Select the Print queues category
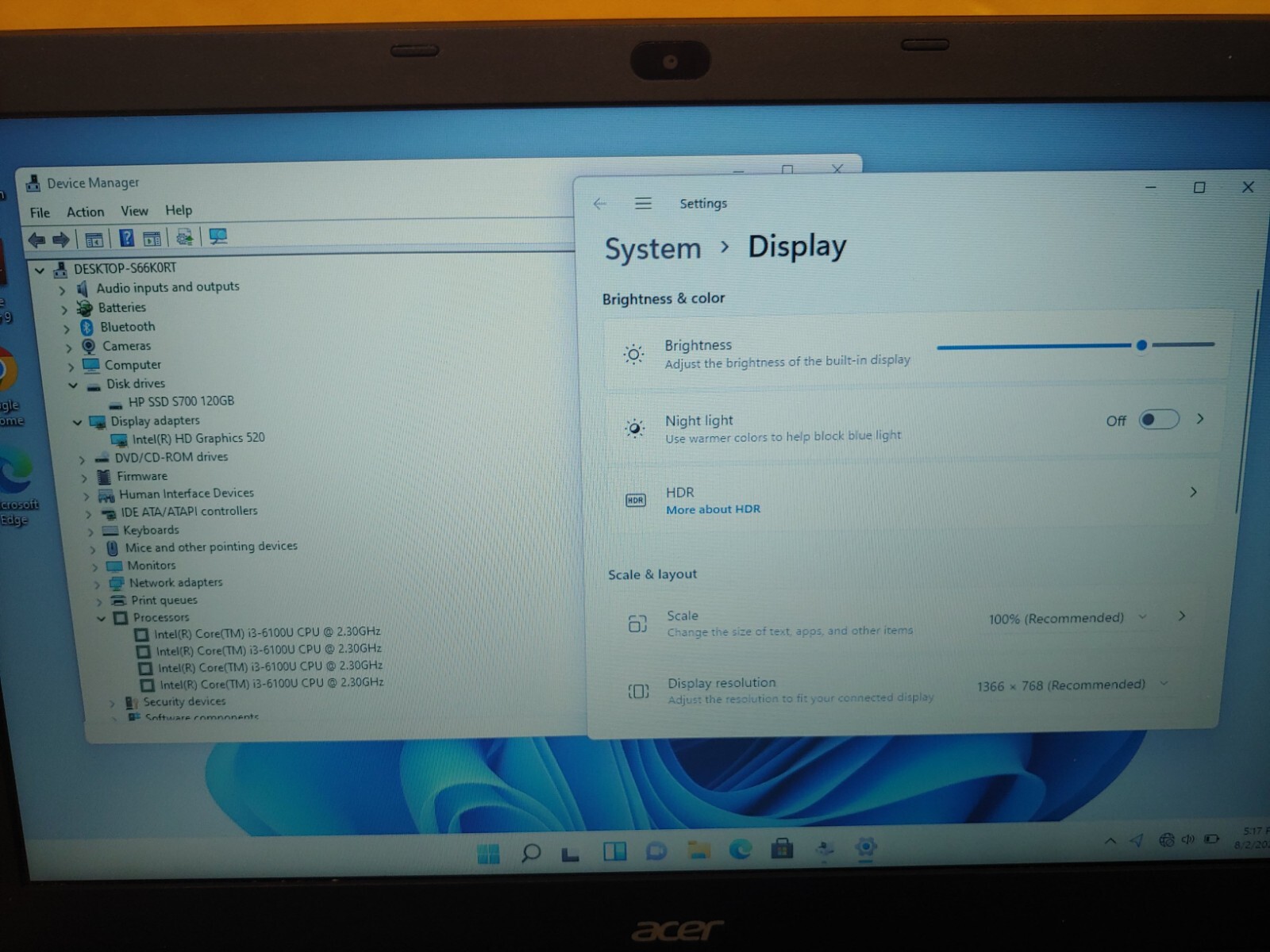Viewport: 1270px width, 952px height. pyautogui.click(x=164, y=601)
